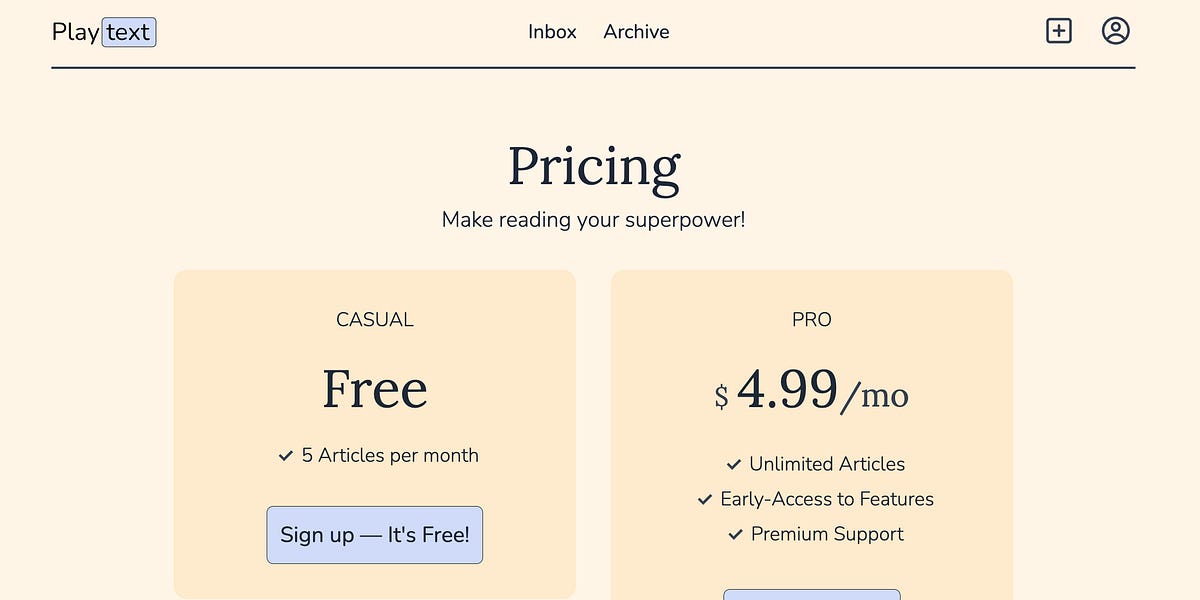Click the checkmark beside '5 Articles per month'

[284, 456]
